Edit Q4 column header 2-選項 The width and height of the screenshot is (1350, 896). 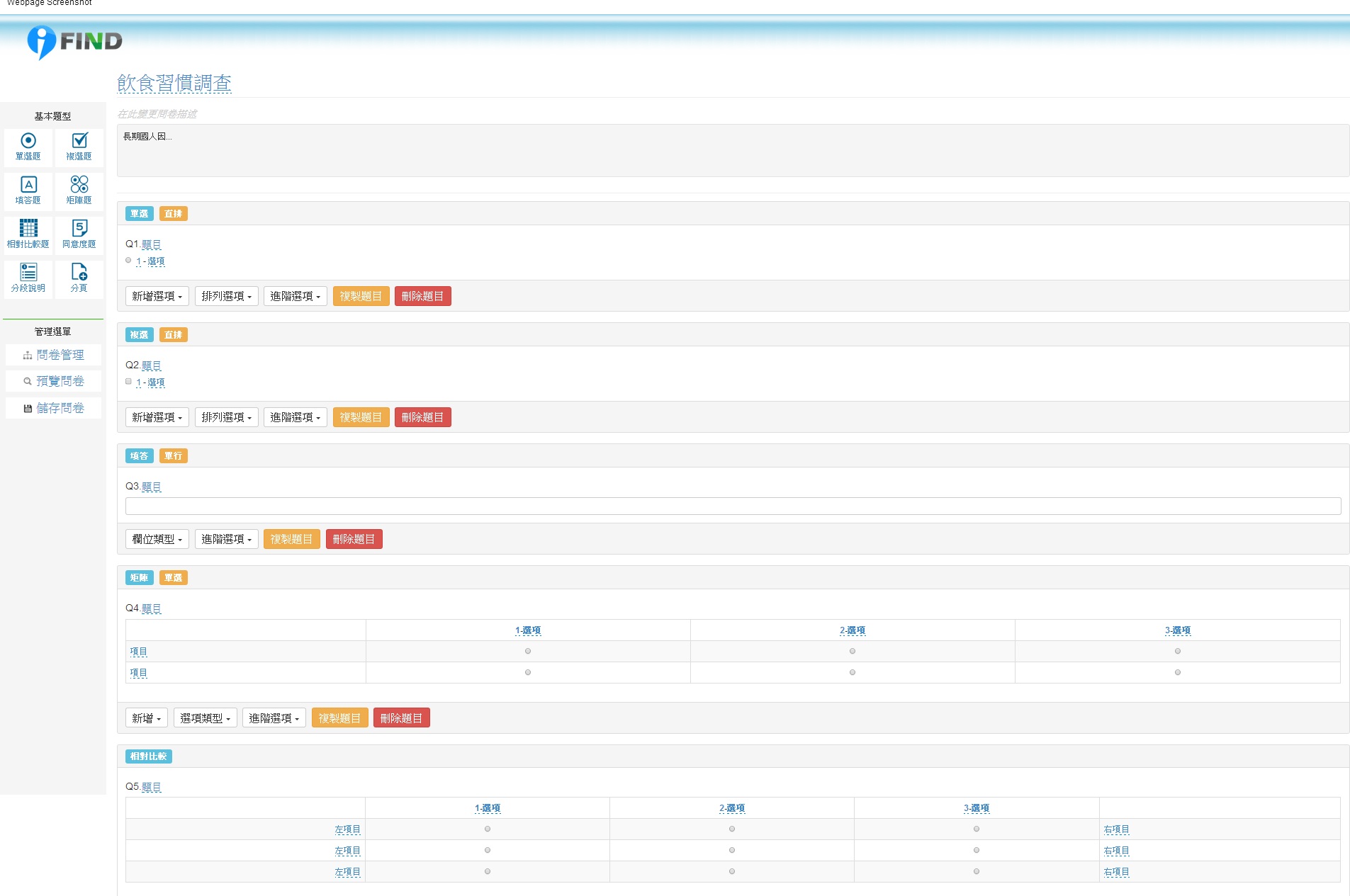click(x=853, y=630)
